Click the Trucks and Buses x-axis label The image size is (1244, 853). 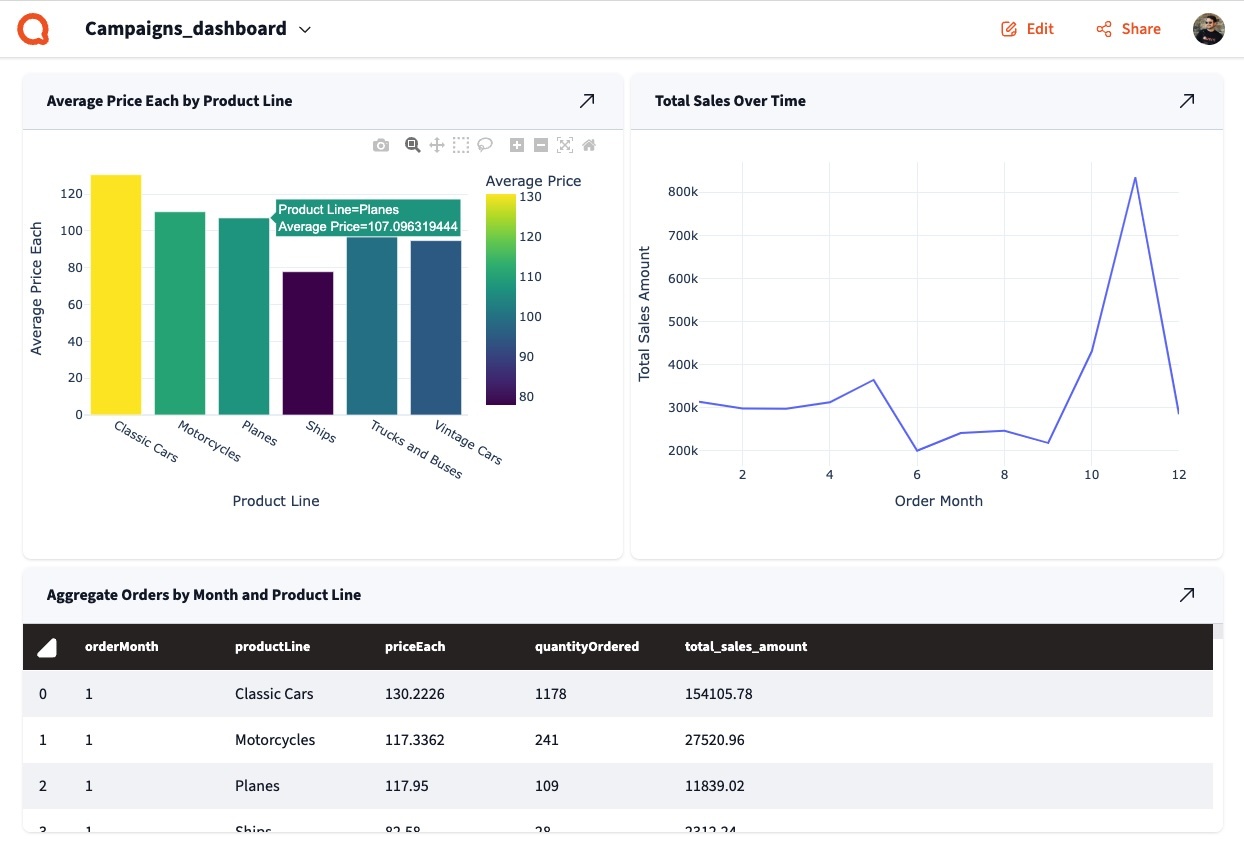[x=416, y=449]
